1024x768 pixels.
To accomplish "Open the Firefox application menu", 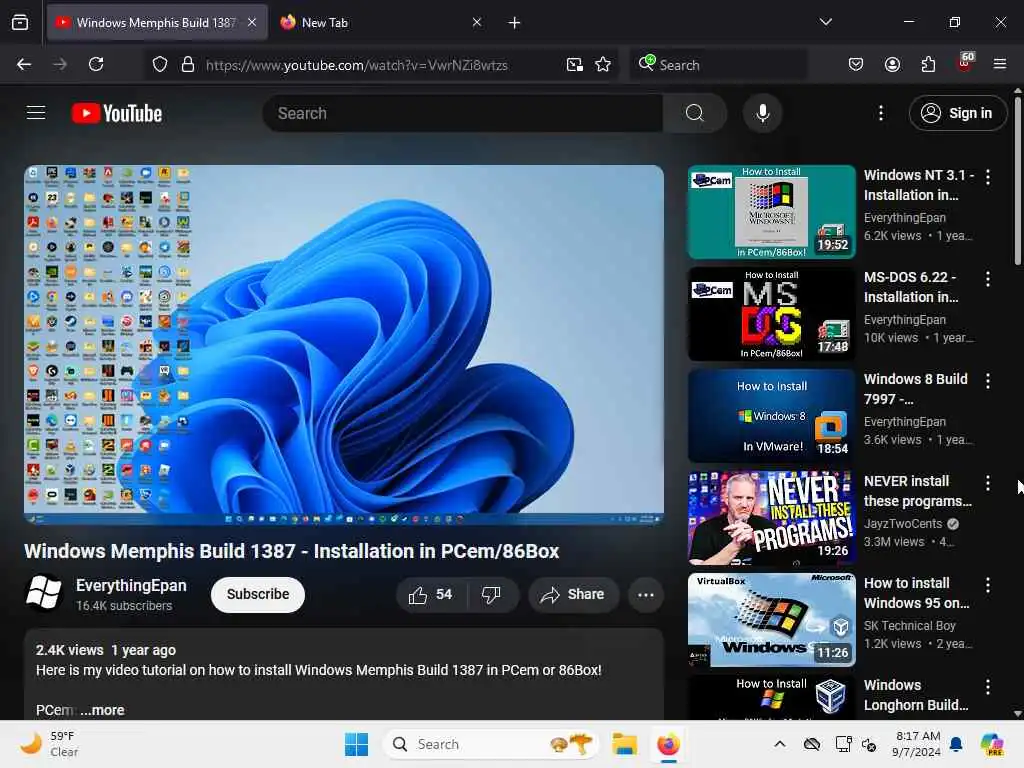I will coord(1000,64).
